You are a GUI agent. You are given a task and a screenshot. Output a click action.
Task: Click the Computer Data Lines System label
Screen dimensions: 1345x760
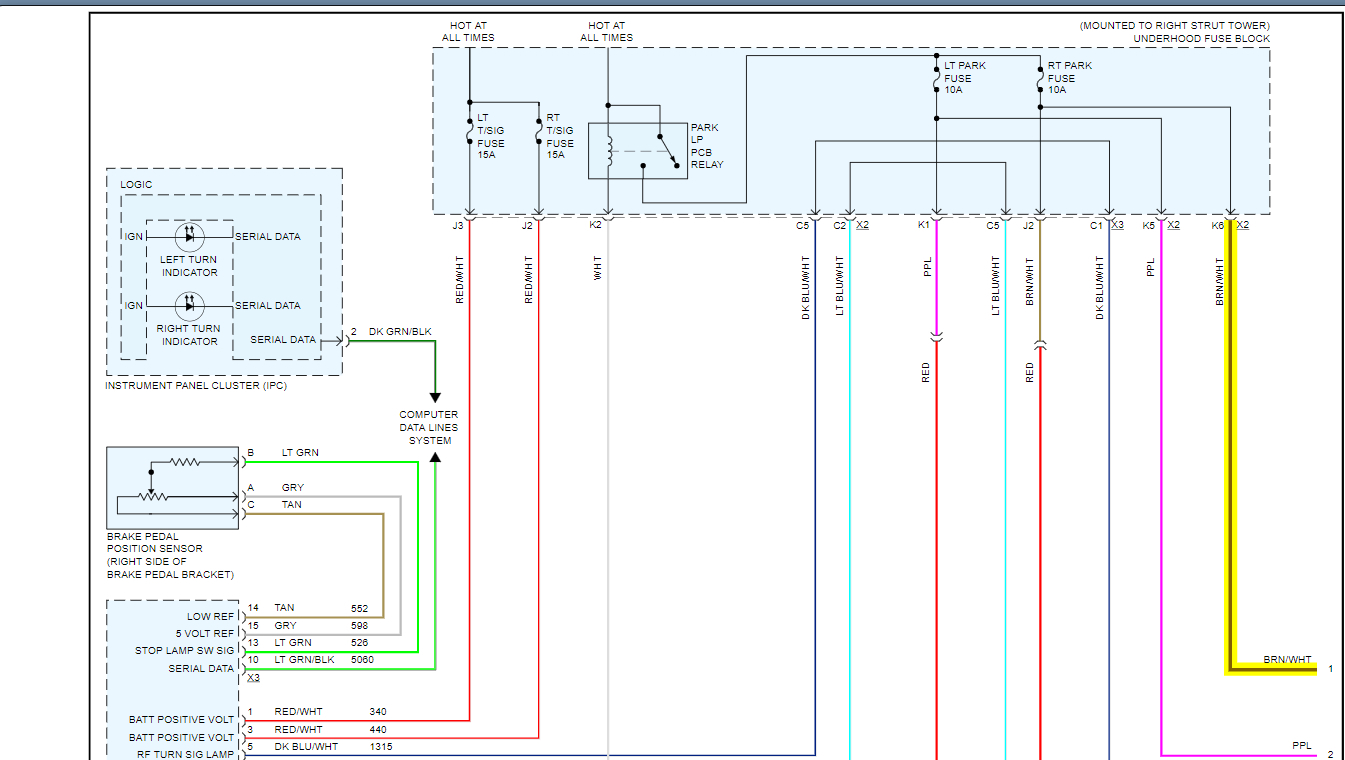[428, 427]
